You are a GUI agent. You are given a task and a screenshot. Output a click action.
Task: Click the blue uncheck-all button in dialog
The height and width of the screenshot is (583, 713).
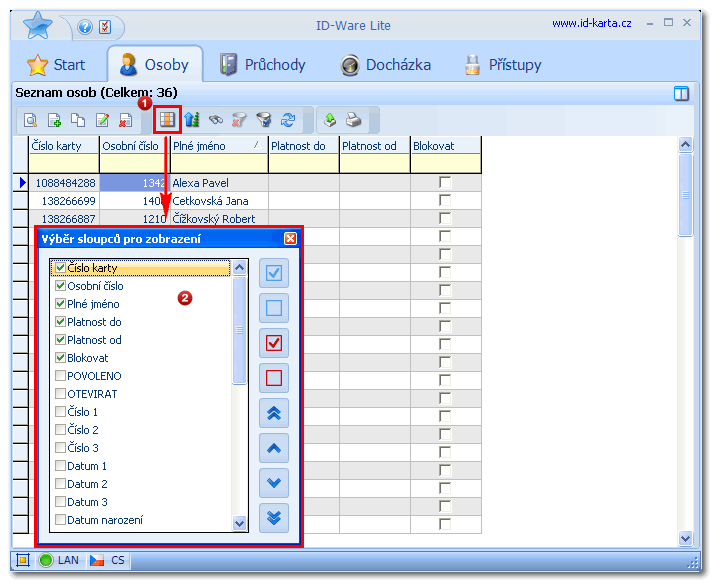point(274,308)
